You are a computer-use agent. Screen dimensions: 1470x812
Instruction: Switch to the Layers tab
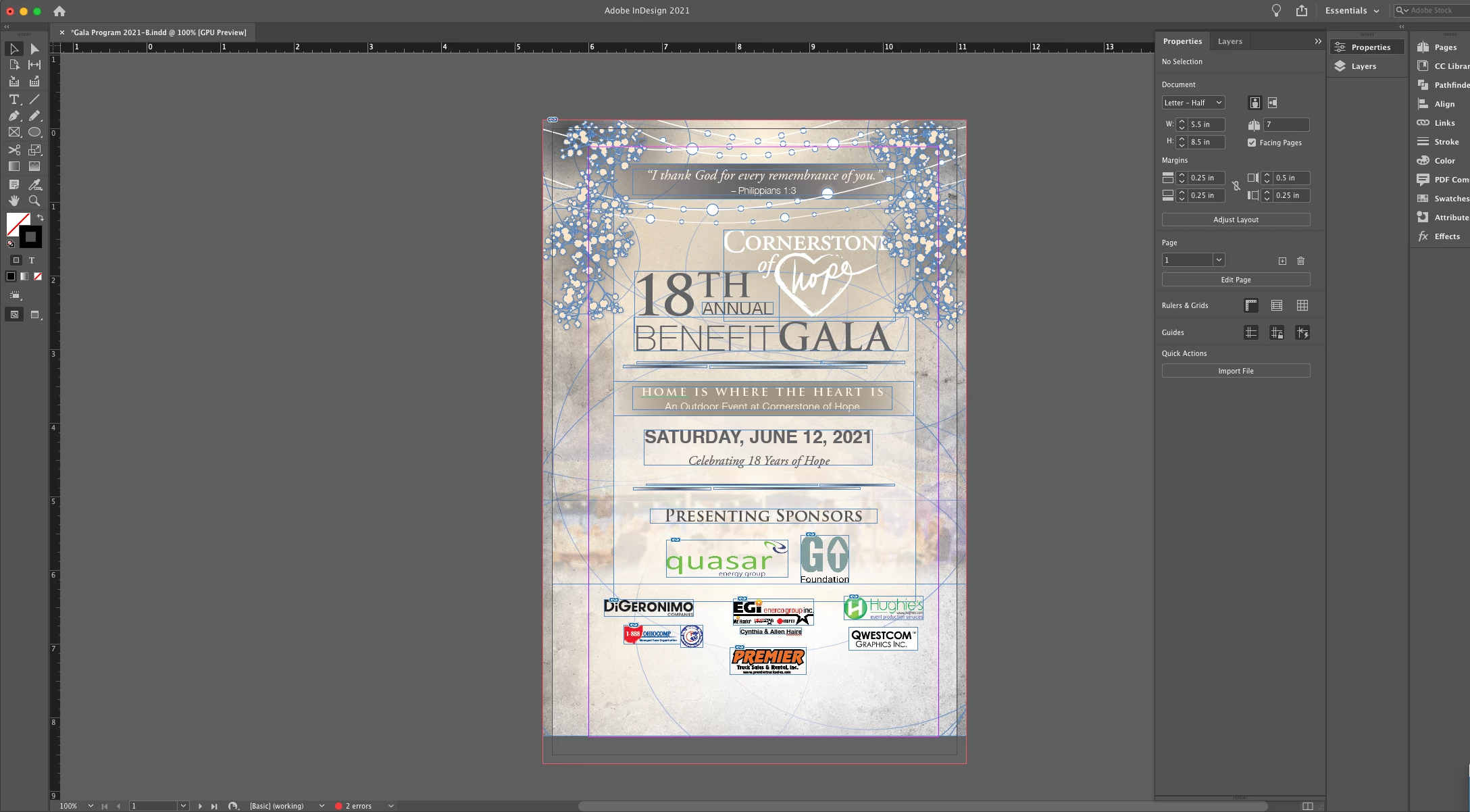coord(1230,41)
